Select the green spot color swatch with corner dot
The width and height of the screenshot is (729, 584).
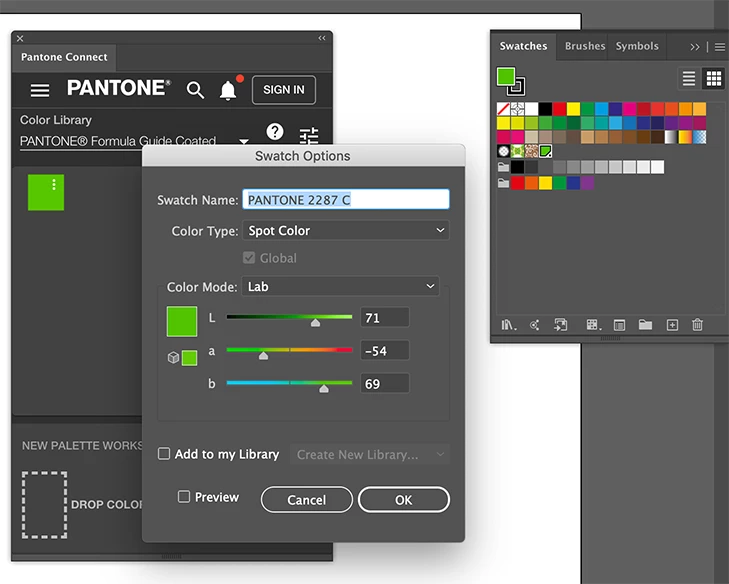(x=545, y=151)
